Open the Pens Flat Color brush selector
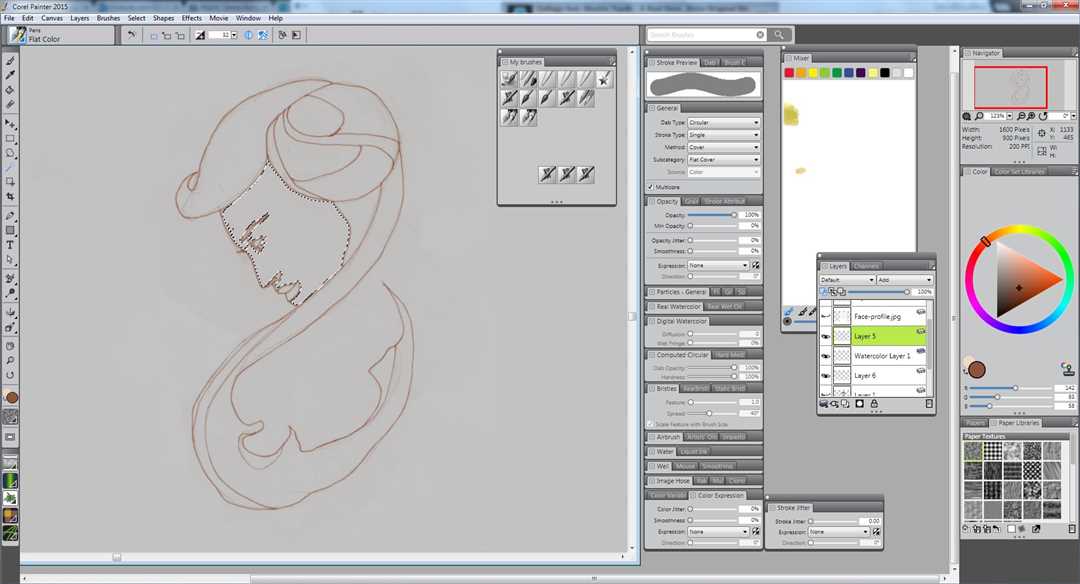 click(x=18, y=35)
